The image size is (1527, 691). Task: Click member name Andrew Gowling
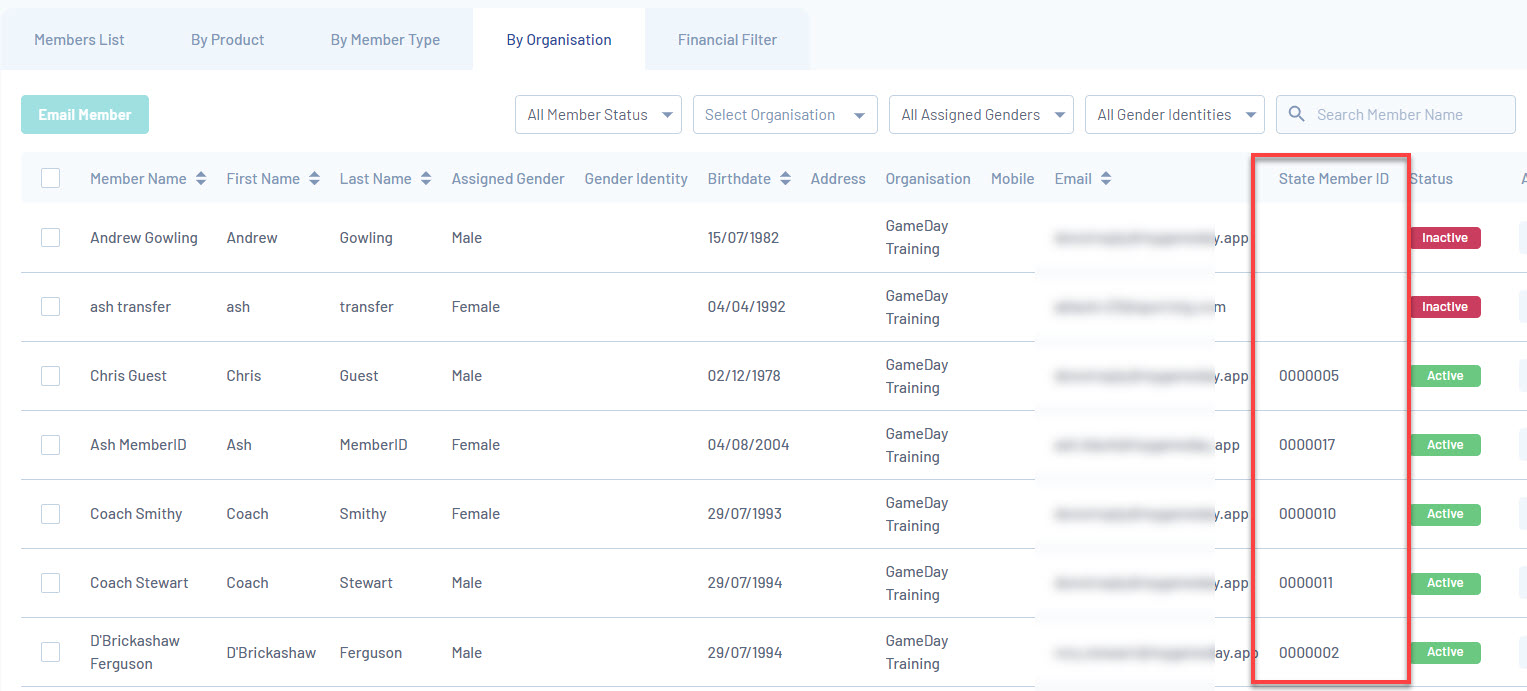click(144, 238)
